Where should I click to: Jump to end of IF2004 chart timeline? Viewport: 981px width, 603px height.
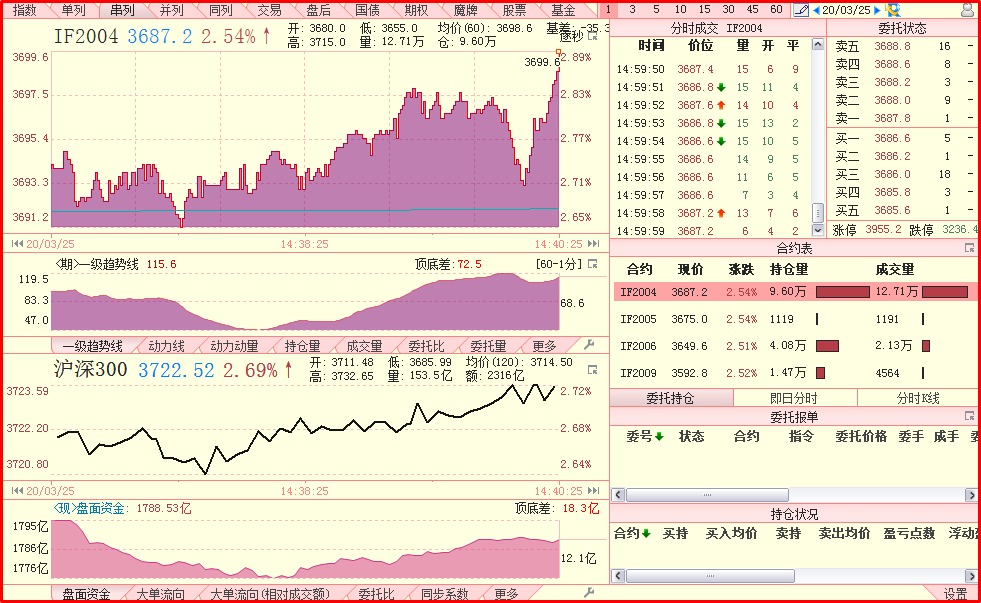(x=594, y=243)
